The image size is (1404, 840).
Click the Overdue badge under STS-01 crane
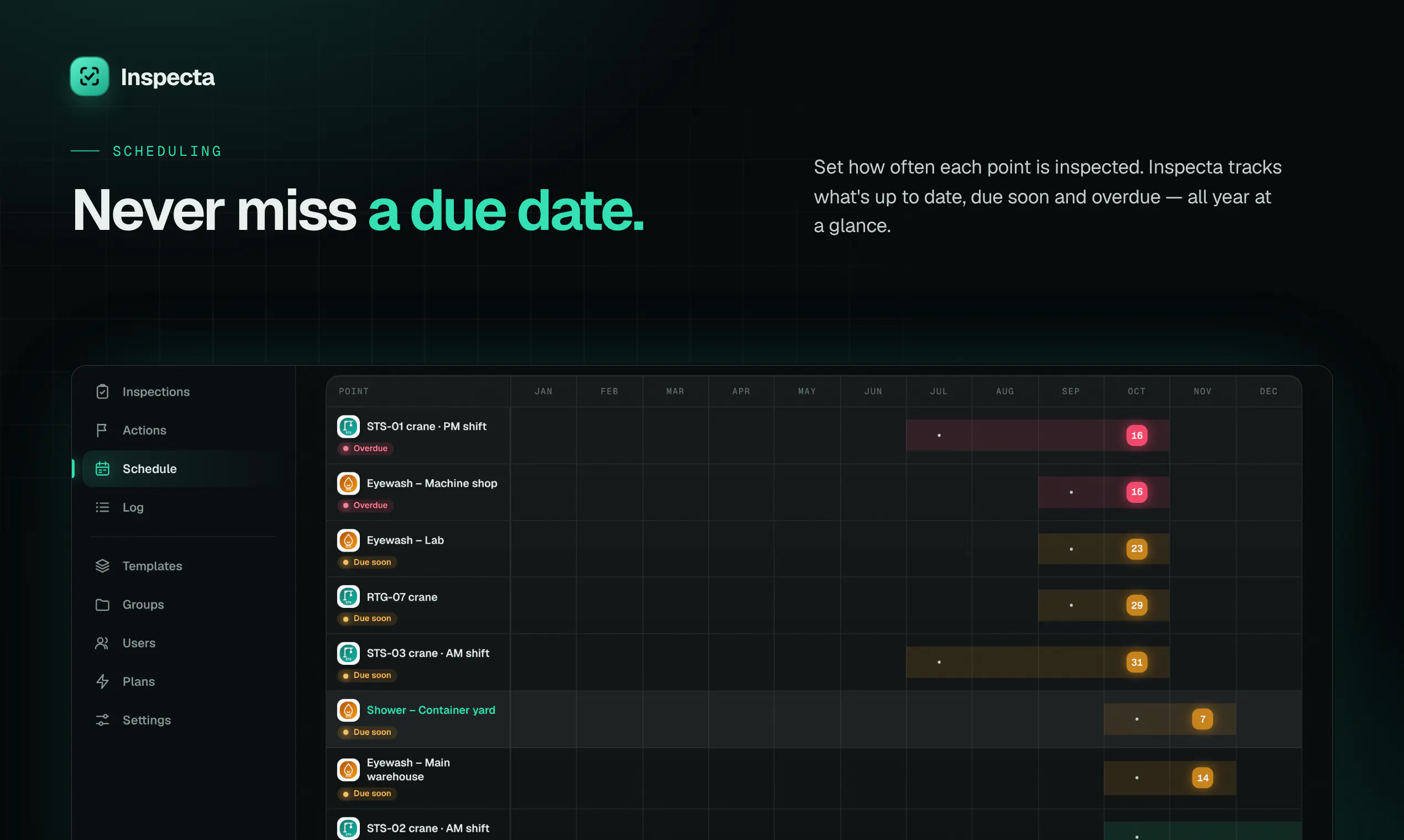(x=366, y=448)
